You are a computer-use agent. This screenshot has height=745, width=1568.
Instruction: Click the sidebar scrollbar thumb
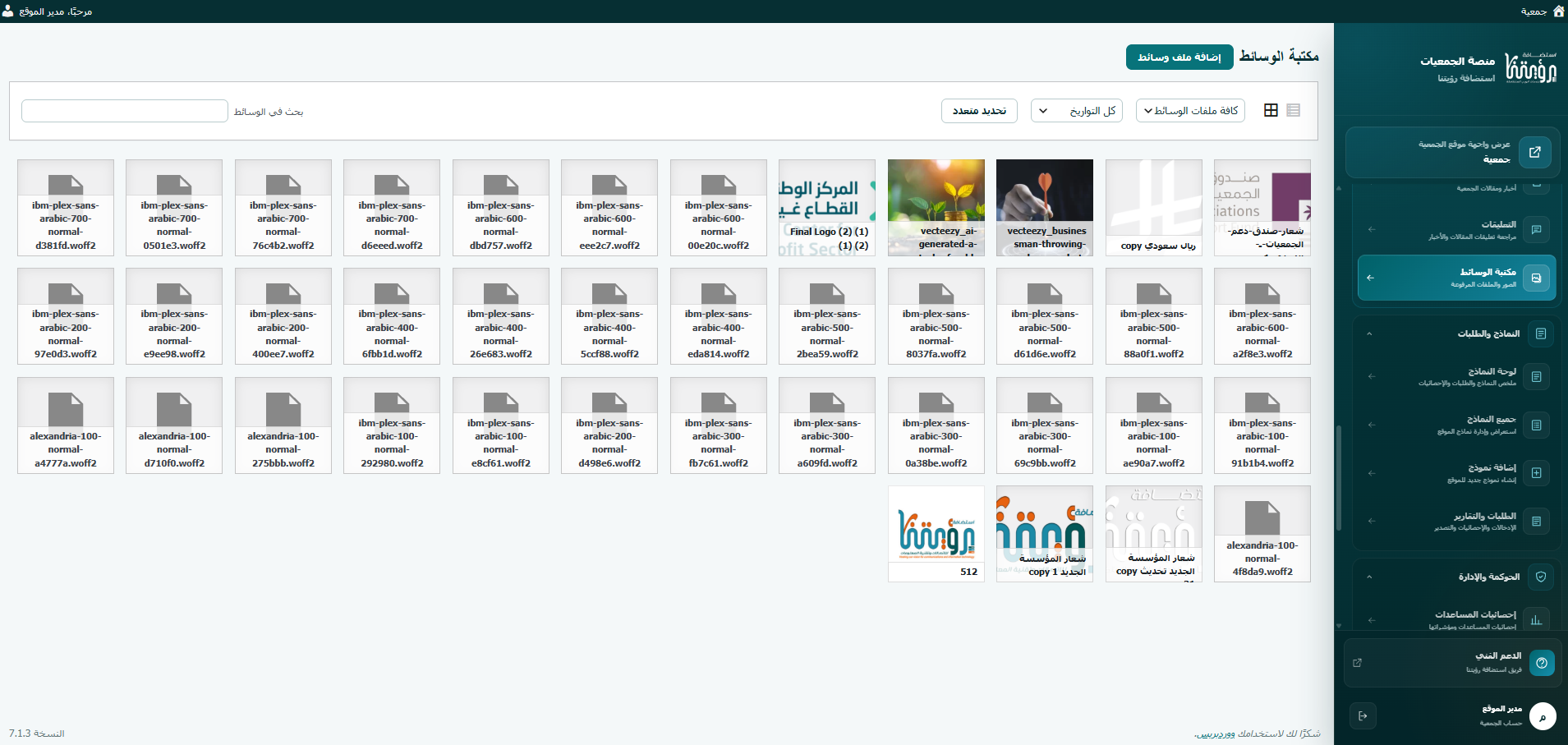click(x=1339, y=479)
